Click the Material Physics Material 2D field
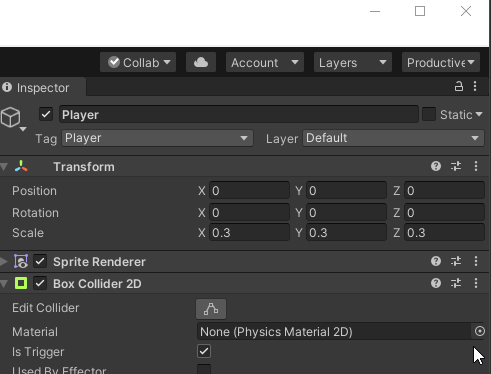 click(x=334, y=331)
